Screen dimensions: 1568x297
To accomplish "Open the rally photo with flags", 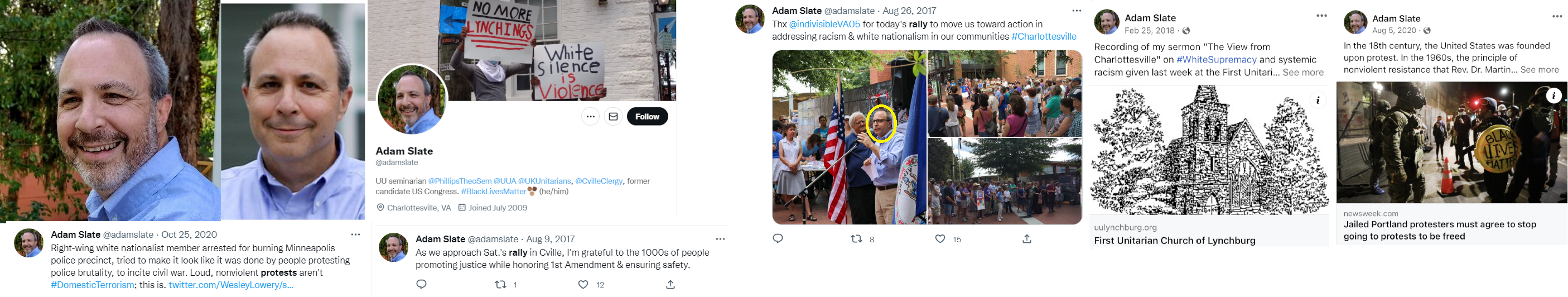I will [x=849, y=137].
